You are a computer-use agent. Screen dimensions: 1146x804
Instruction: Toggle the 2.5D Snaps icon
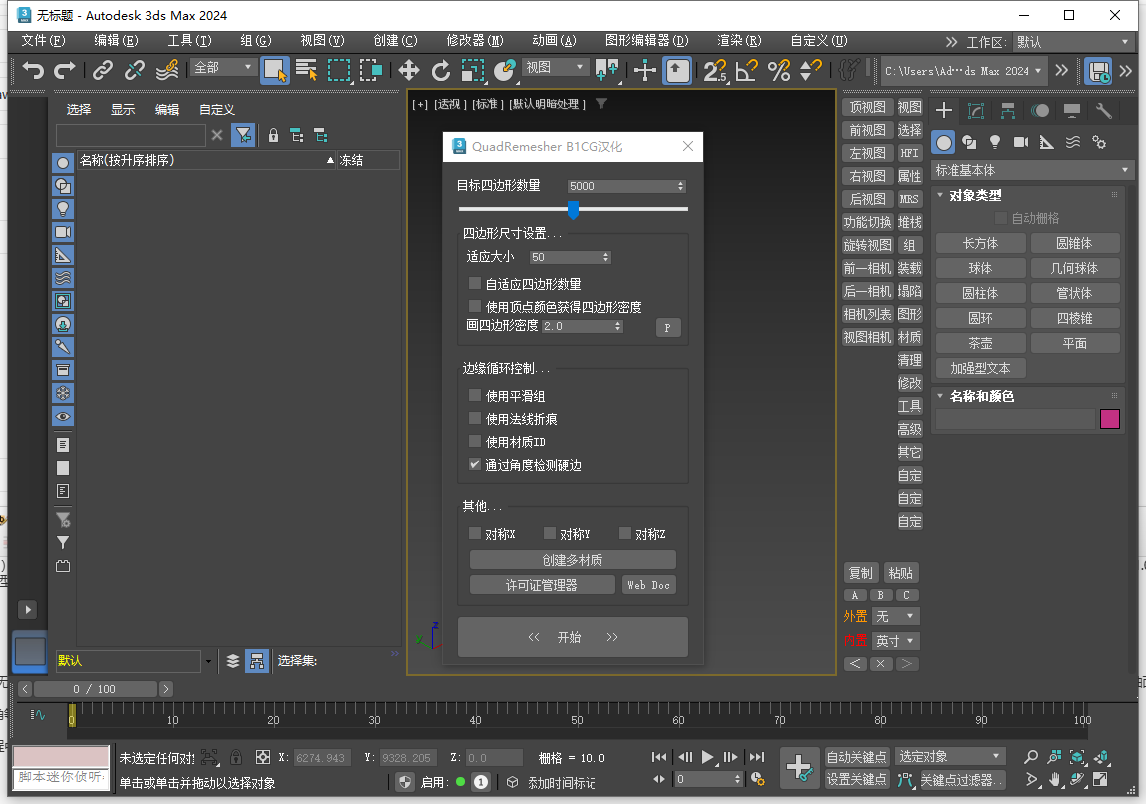coord(716,71)
